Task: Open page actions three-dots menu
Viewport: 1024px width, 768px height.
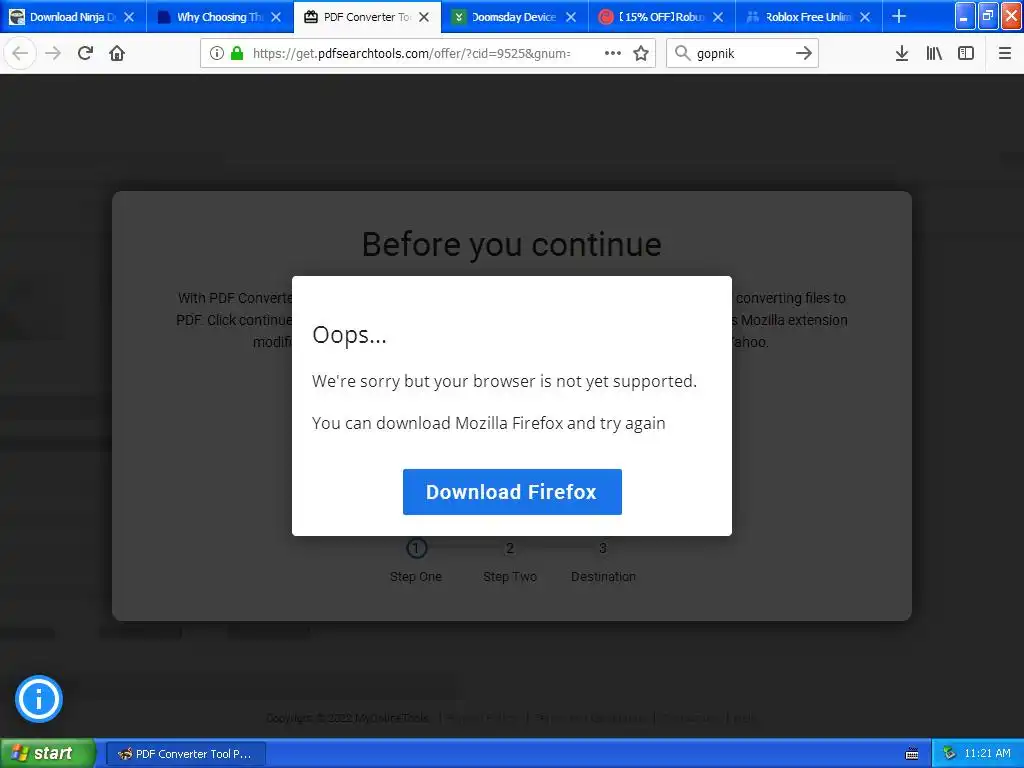Action: coord(613,53)
